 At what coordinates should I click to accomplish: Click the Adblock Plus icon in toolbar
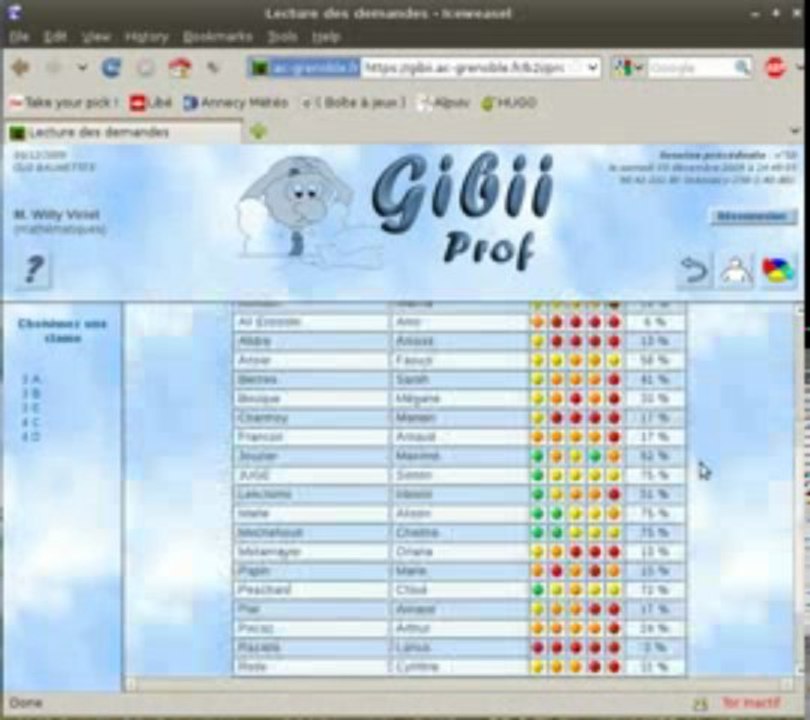[x=775, y=68]
